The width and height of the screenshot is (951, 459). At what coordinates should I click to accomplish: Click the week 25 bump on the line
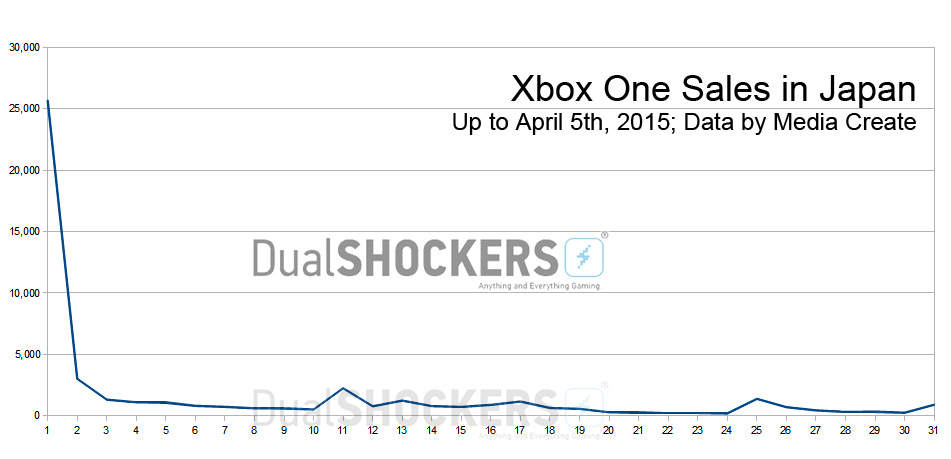[757, 398]
